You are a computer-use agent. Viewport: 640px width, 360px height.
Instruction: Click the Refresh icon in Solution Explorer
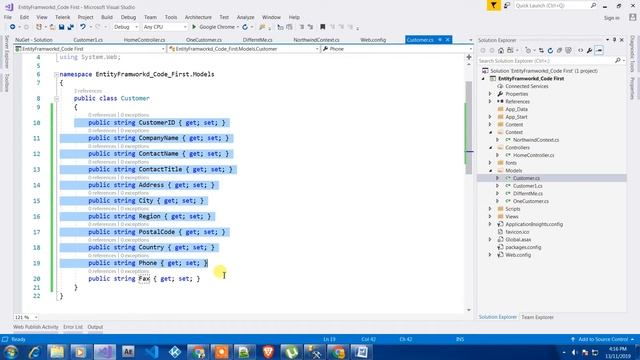point(550,51)
